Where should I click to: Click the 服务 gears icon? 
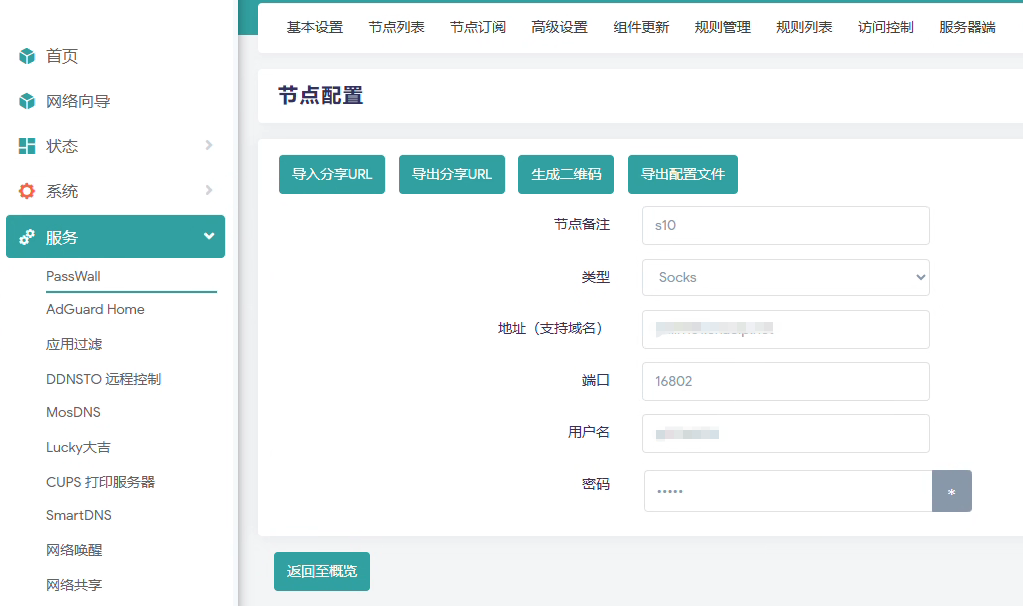coord(27,237)
